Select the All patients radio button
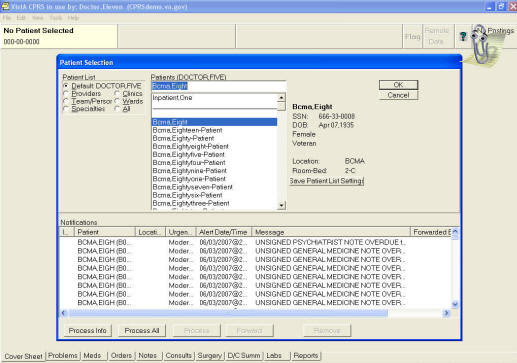The width and height of the screenshot is (517, 363). [117, 109]
